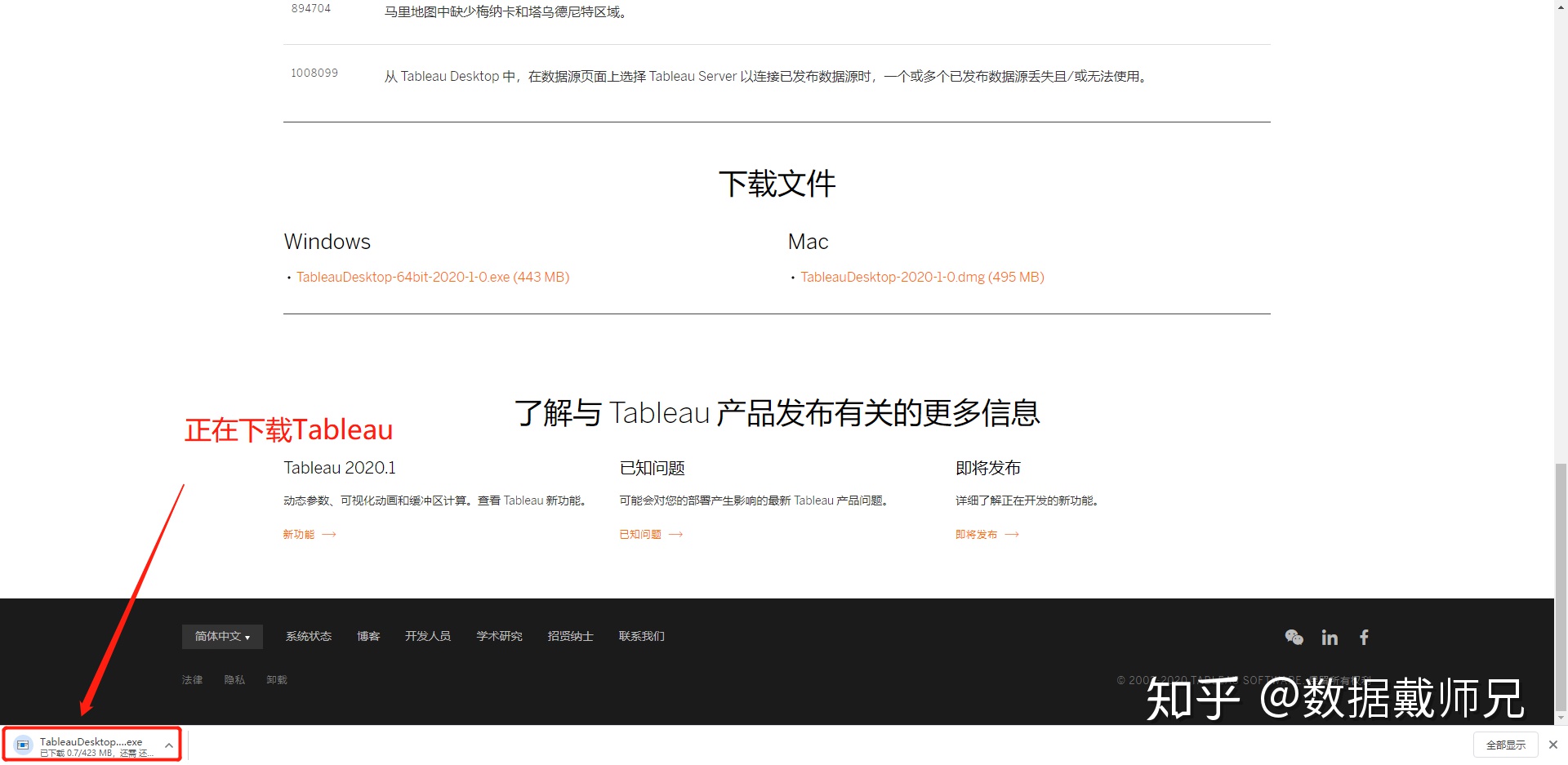Click the TableauDesktop....exe file name in download bar

point(91,742)
